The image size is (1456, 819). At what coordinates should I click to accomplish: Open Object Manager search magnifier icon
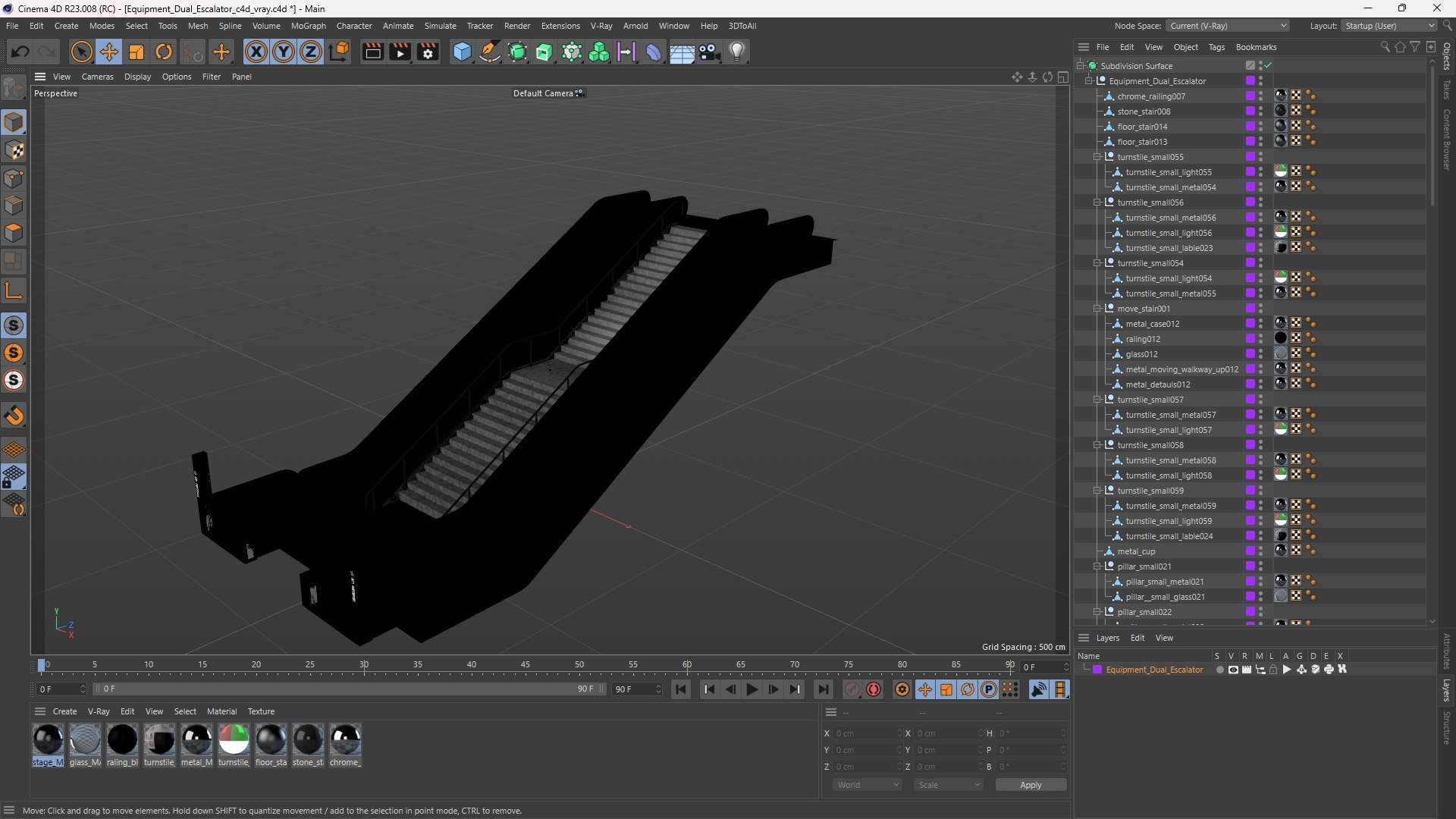coord(1385,47)
